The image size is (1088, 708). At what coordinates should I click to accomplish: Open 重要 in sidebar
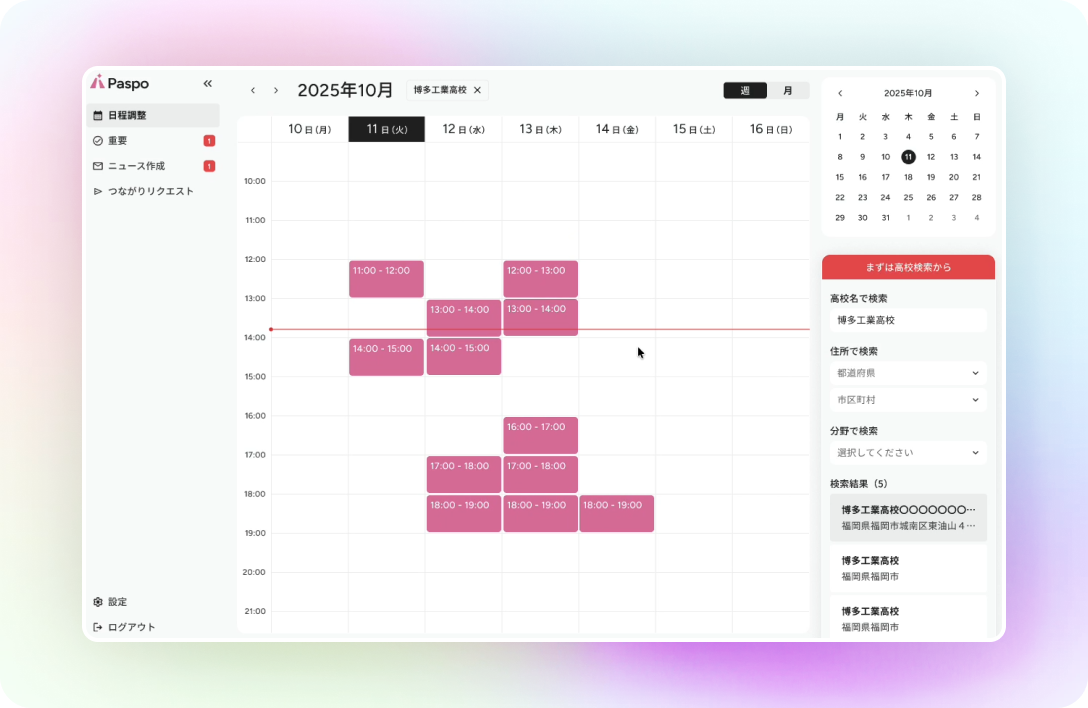(153, 141)
